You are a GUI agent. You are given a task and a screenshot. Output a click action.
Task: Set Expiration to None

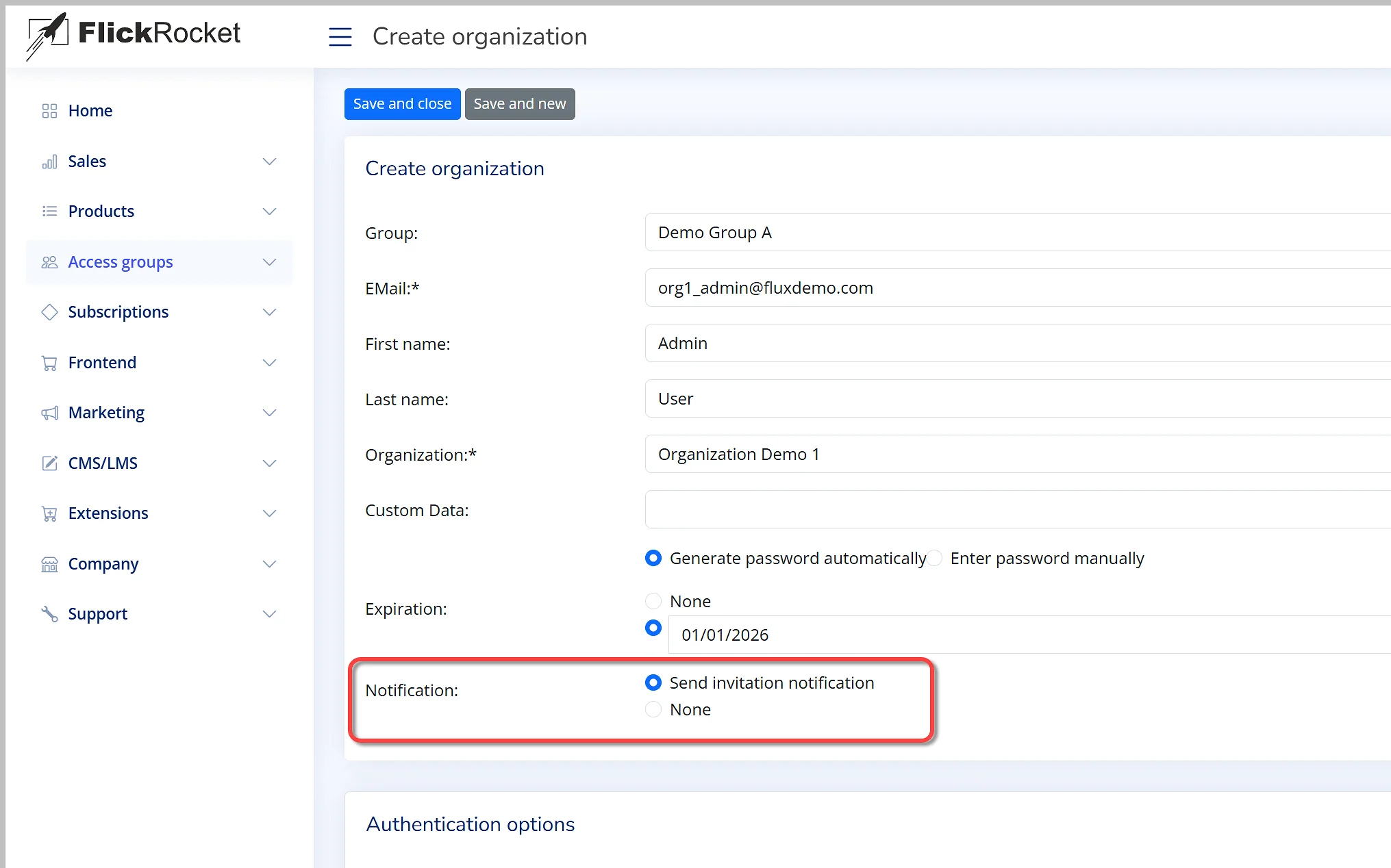tap(653, 601)
